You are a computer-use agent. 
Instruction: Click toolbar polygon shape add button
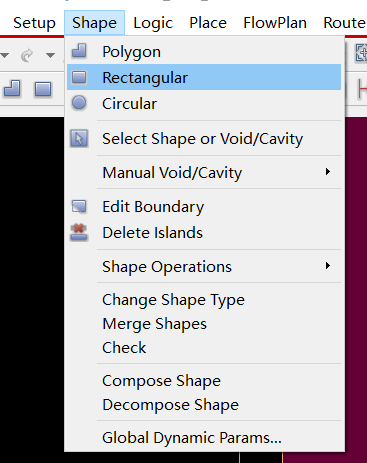tap(12, 89)
